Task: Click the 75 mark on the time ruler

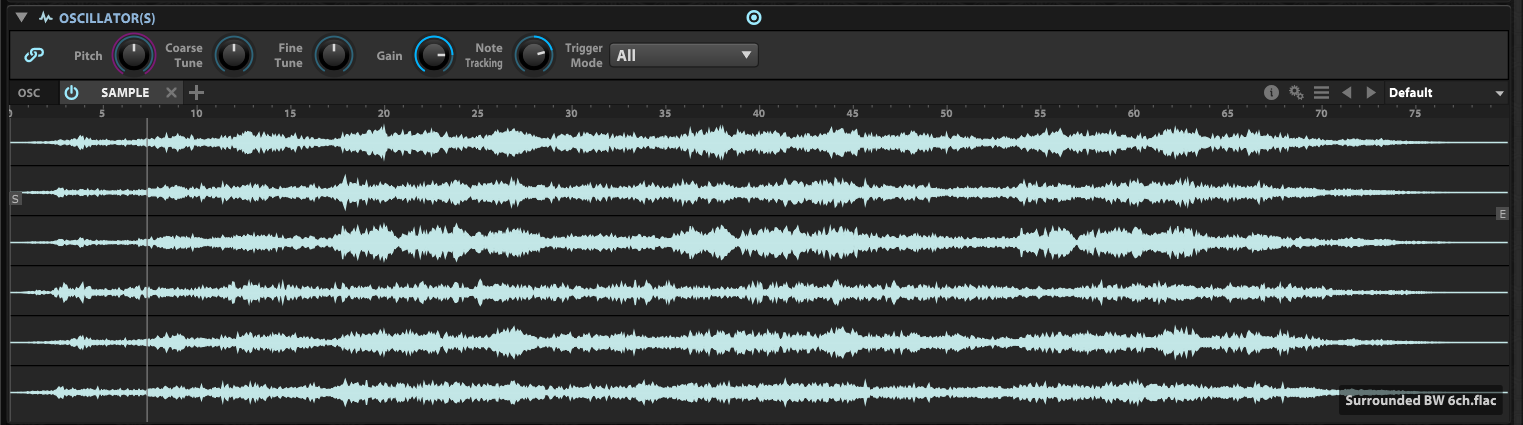Action: (x=1415, y=113)
